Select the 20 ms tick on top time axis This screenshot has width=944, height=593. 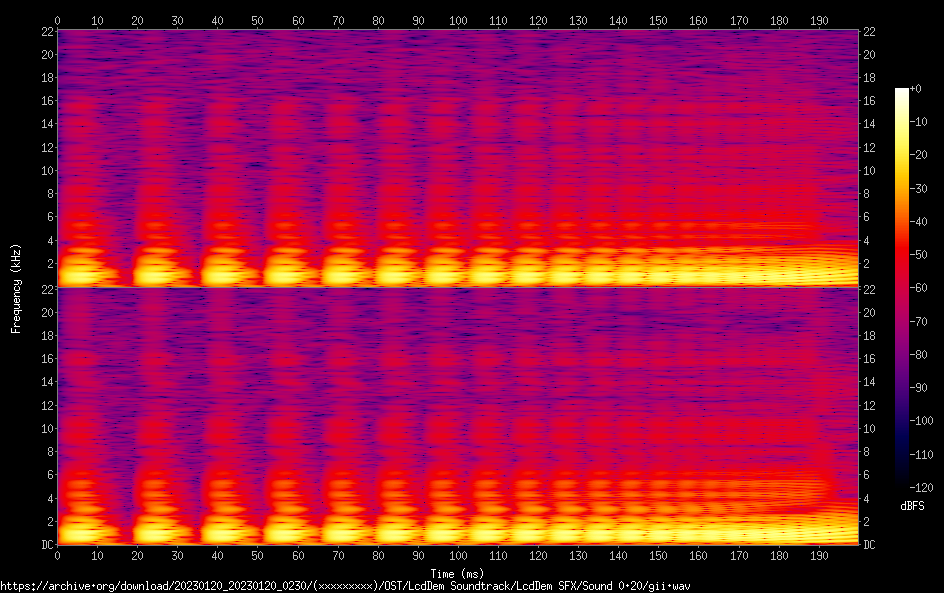pos(138,20)
